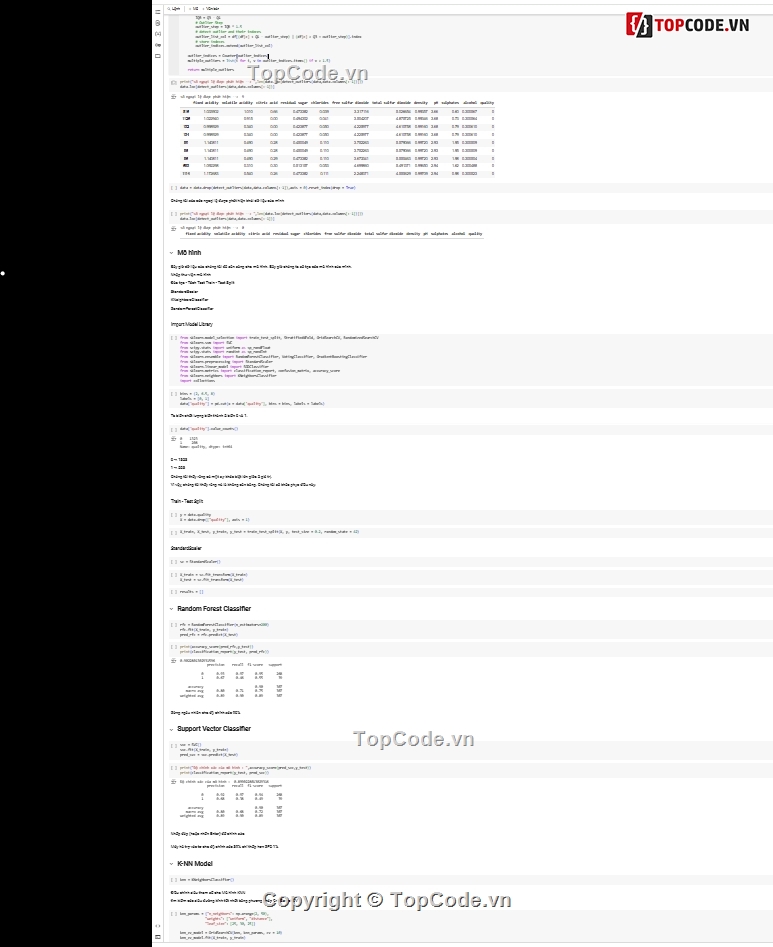Click the add text button in toolbar
Image resolution: width=773 pixels, height=947 pixels.
coord(211,9)
